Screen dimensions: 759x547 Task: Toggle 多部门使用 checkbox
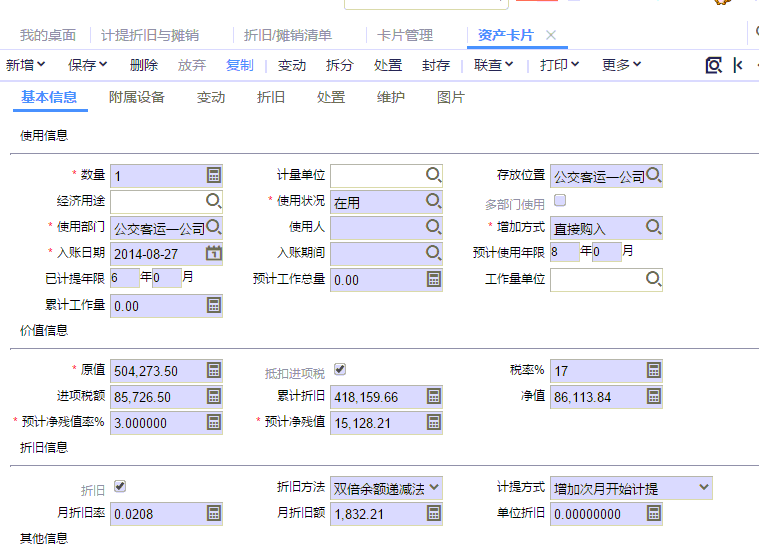point(560,200)
